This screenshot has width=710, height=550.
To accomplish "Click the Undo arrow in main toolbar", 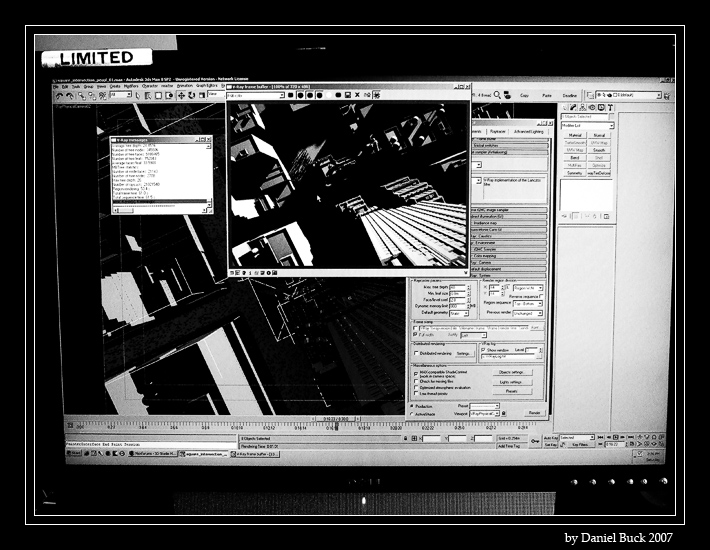I will [58, 95].
